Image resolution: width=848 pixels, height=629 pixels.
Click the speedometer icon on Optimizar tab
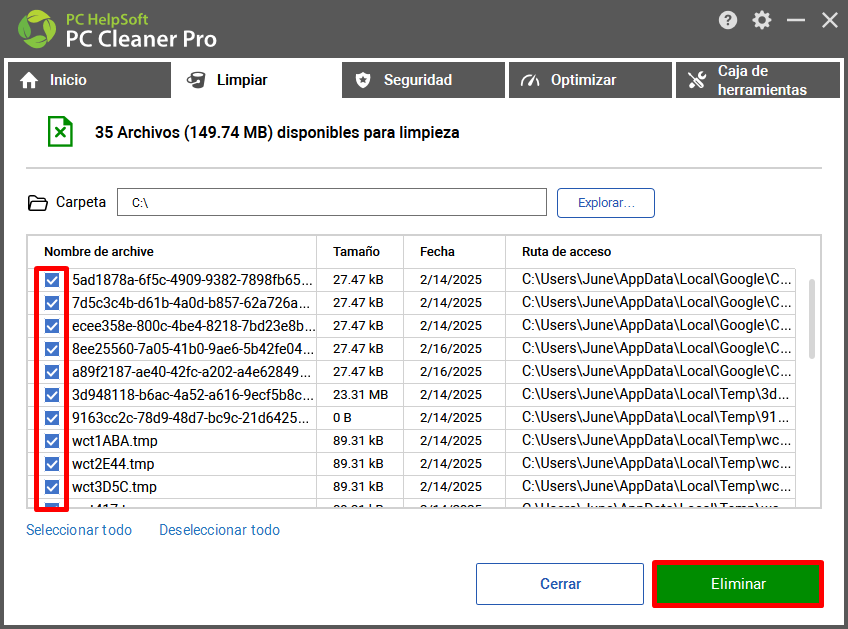point(530,80)
